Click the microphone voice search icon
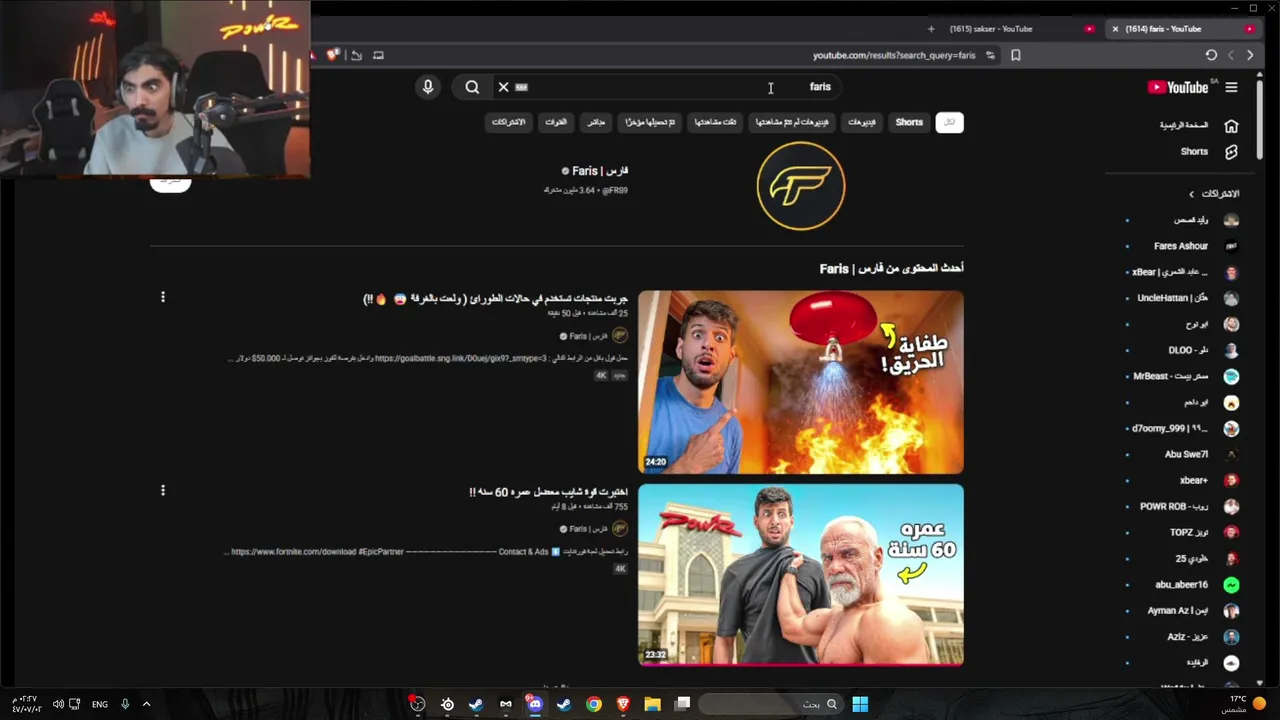 [428, 87]
